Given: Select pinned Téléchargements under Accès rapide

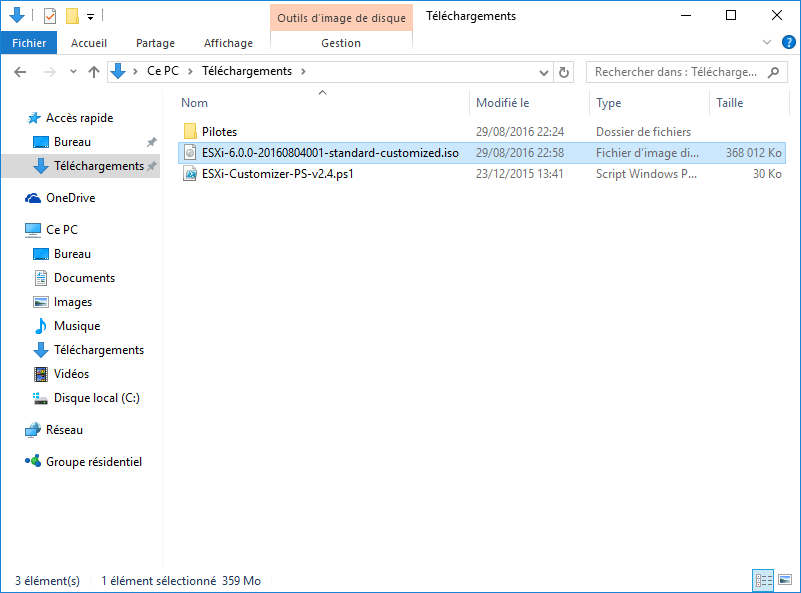Looking at the screenshot, I should click(99, 166).
